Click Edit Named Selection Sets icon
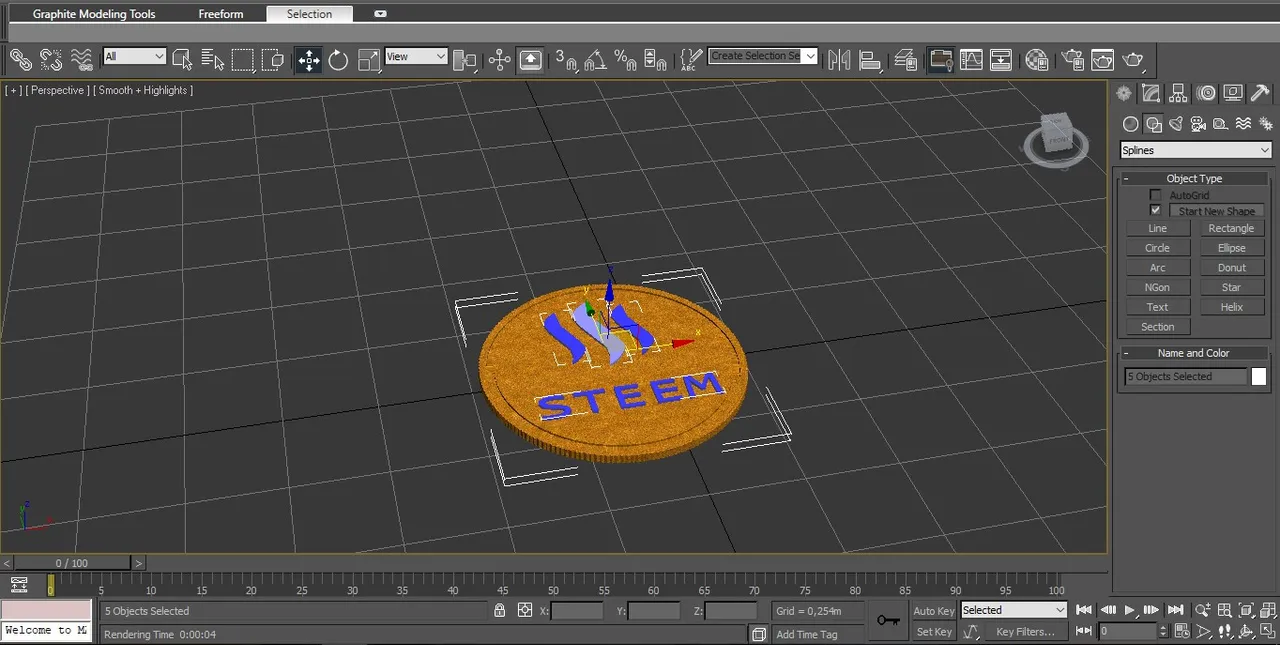Image resolution: width=1280 pixels, height=645 pixels. (690, 60)
